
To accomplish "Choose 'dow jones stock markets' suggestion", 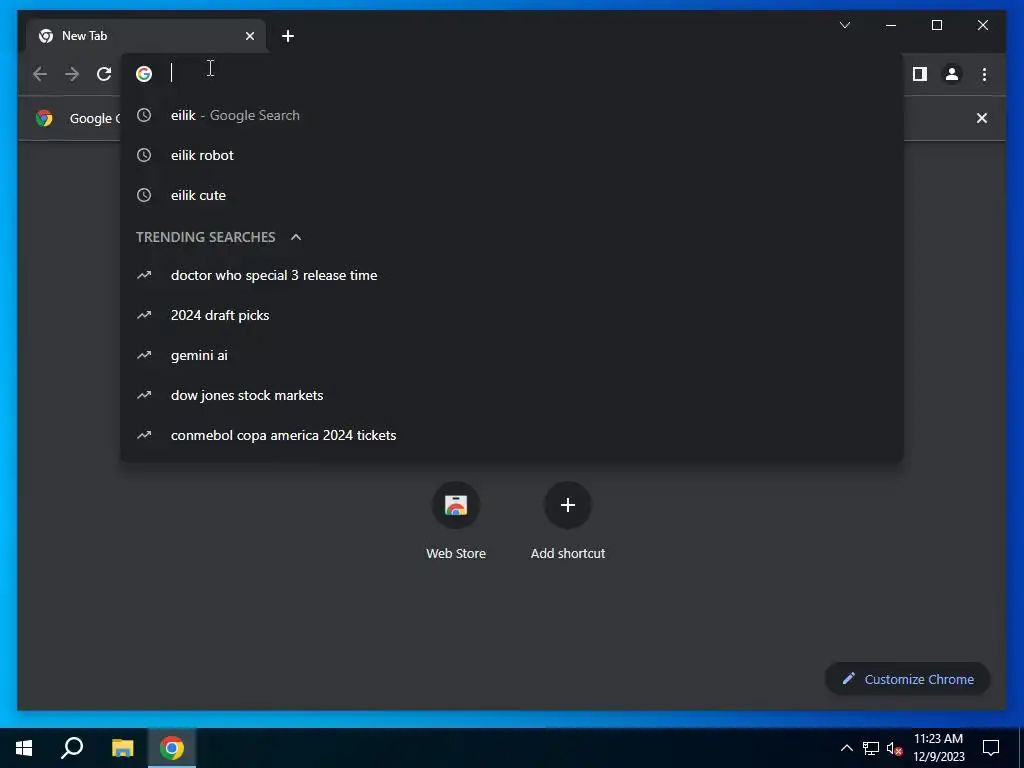I will click(512, 394).
